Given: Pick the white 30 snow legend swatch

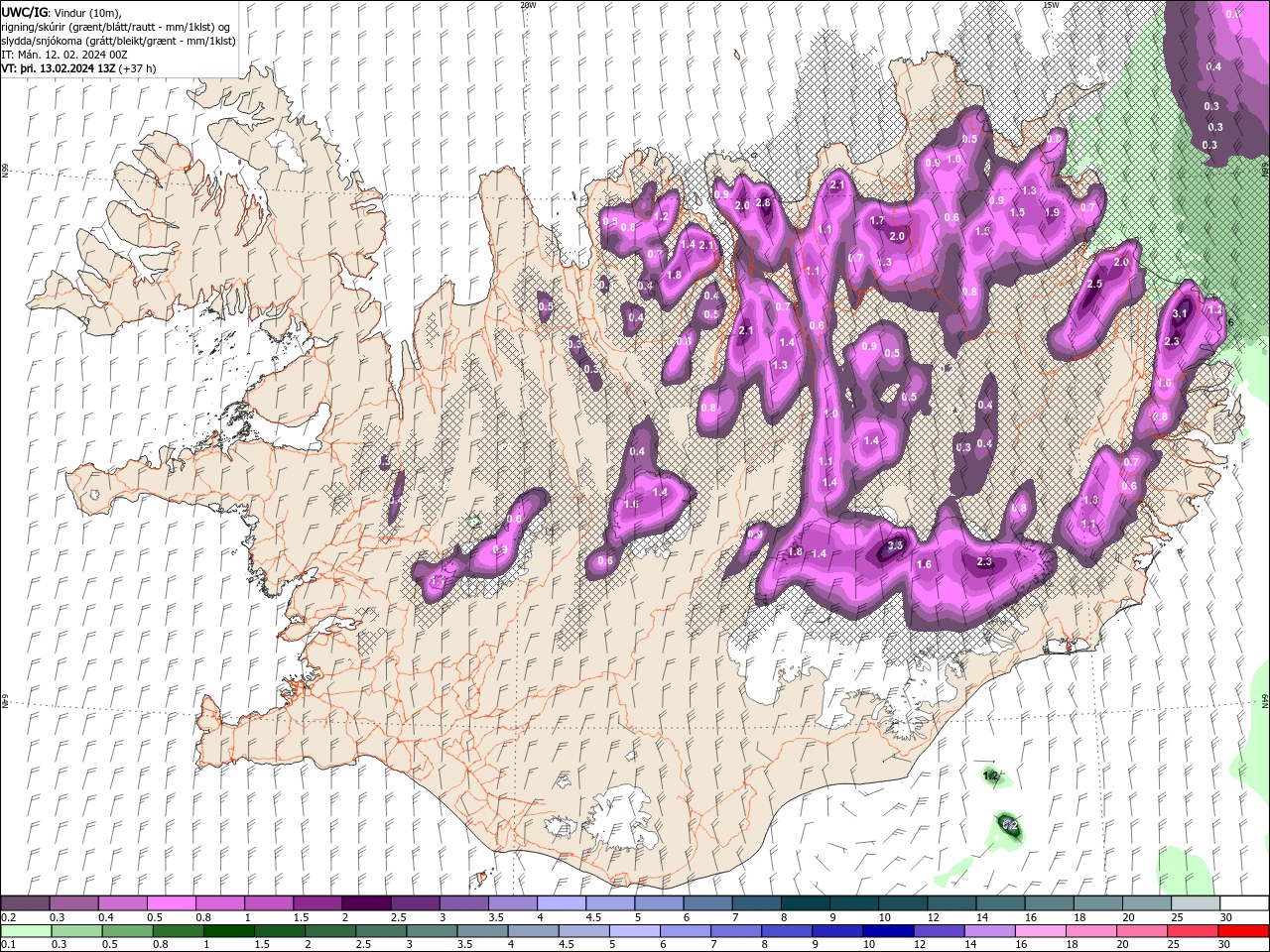Looking at the screenshot, I should [x=1244, y=903].
